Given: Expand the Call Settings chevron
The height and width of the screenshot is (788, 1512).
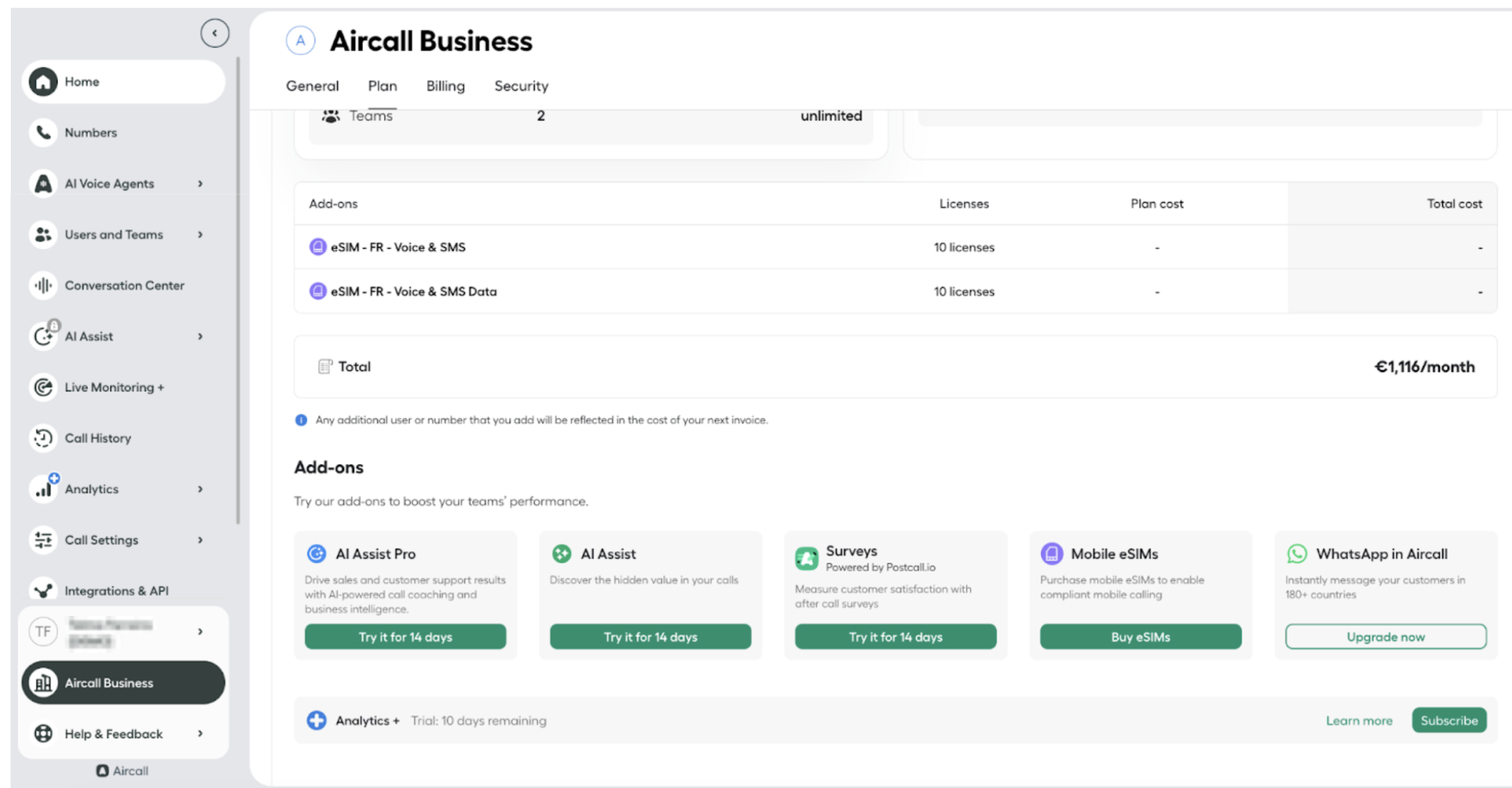Looking at the screenshot, I should (x=200, y=540).
